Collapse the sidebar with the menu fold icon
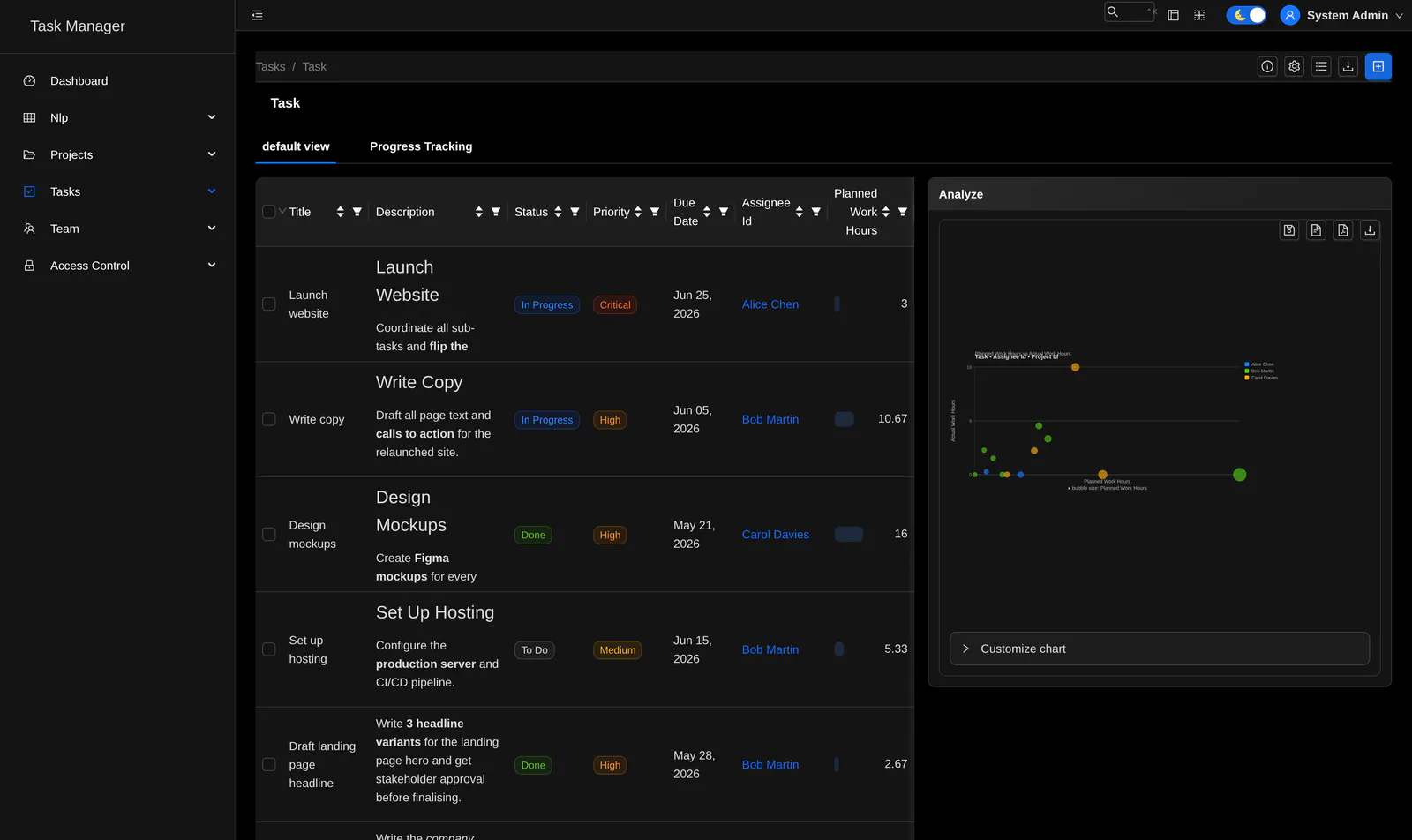This screenshot has height=840, width=1412. point(257,15)
